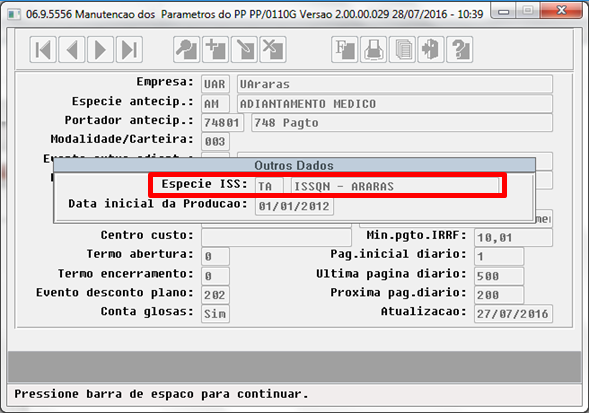Select the ADIANTAMENTO MEDICO field

395,104
